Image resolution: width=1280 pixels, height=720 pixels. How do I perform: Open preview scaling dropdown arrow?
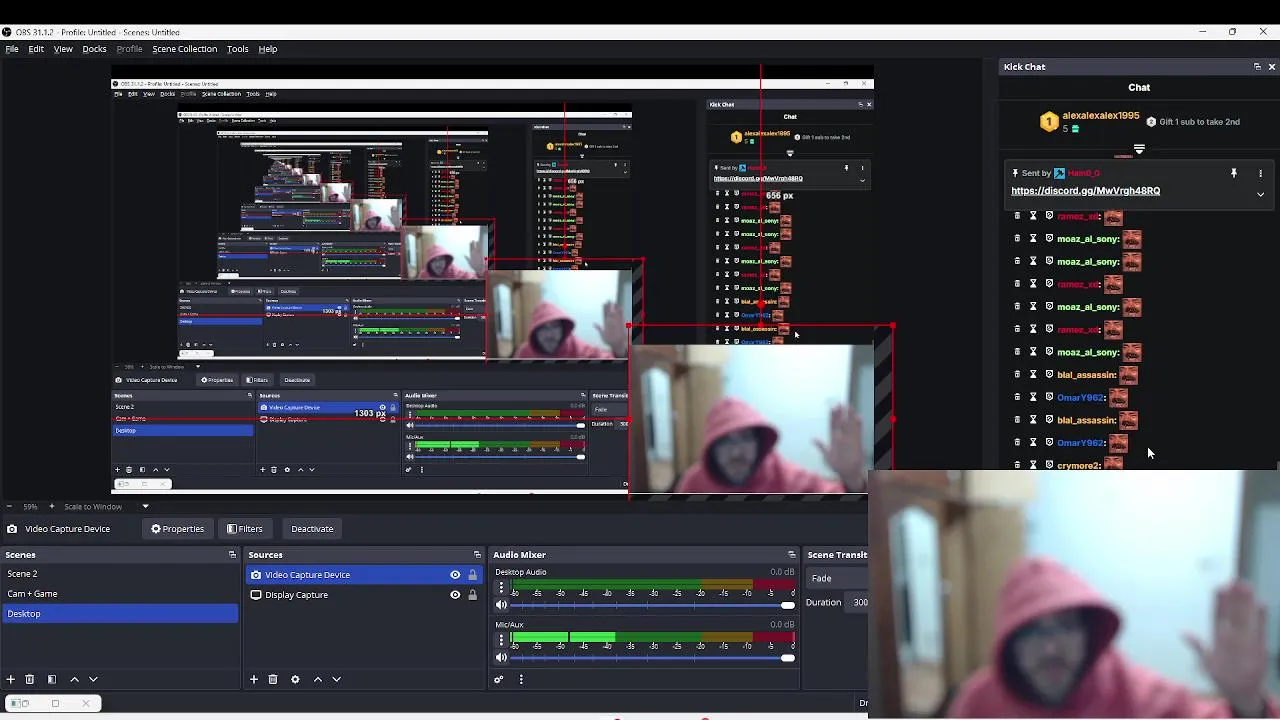point(145,506)
